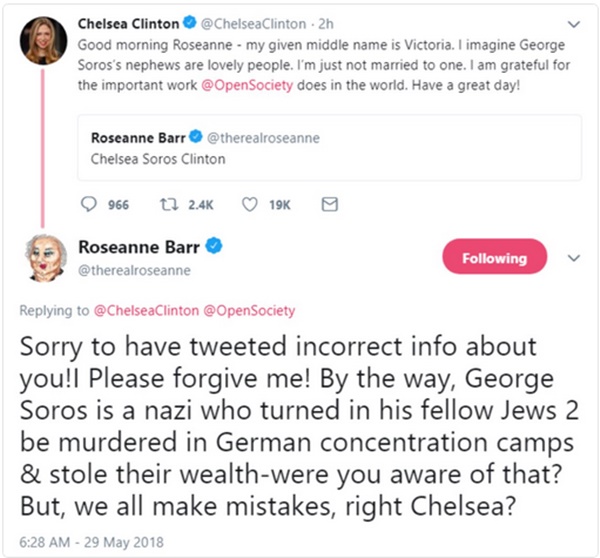
Task: Click the Chelsea Clinton display name
Action: click(127, 22)
